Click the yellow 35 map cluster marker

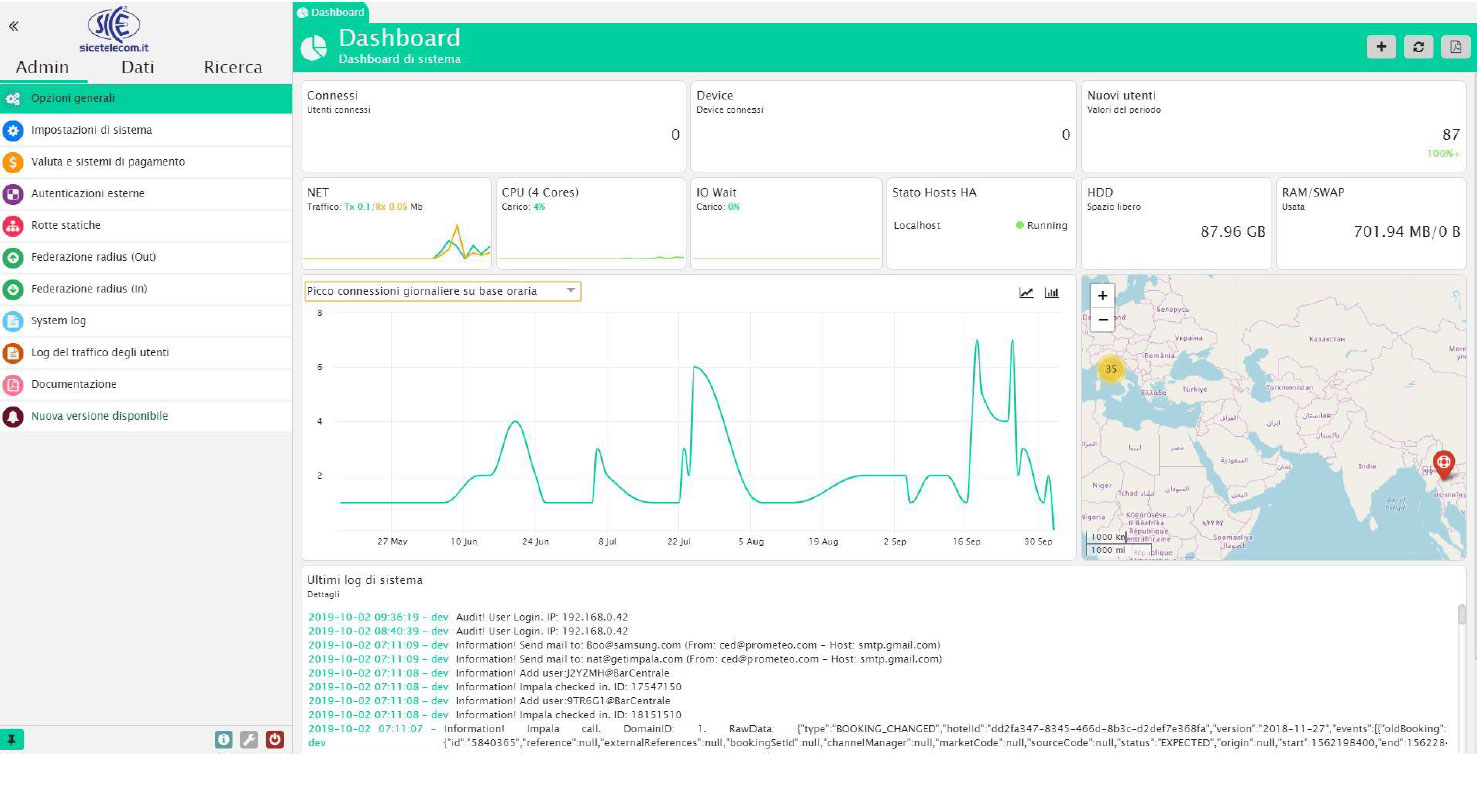(1110, 369)
